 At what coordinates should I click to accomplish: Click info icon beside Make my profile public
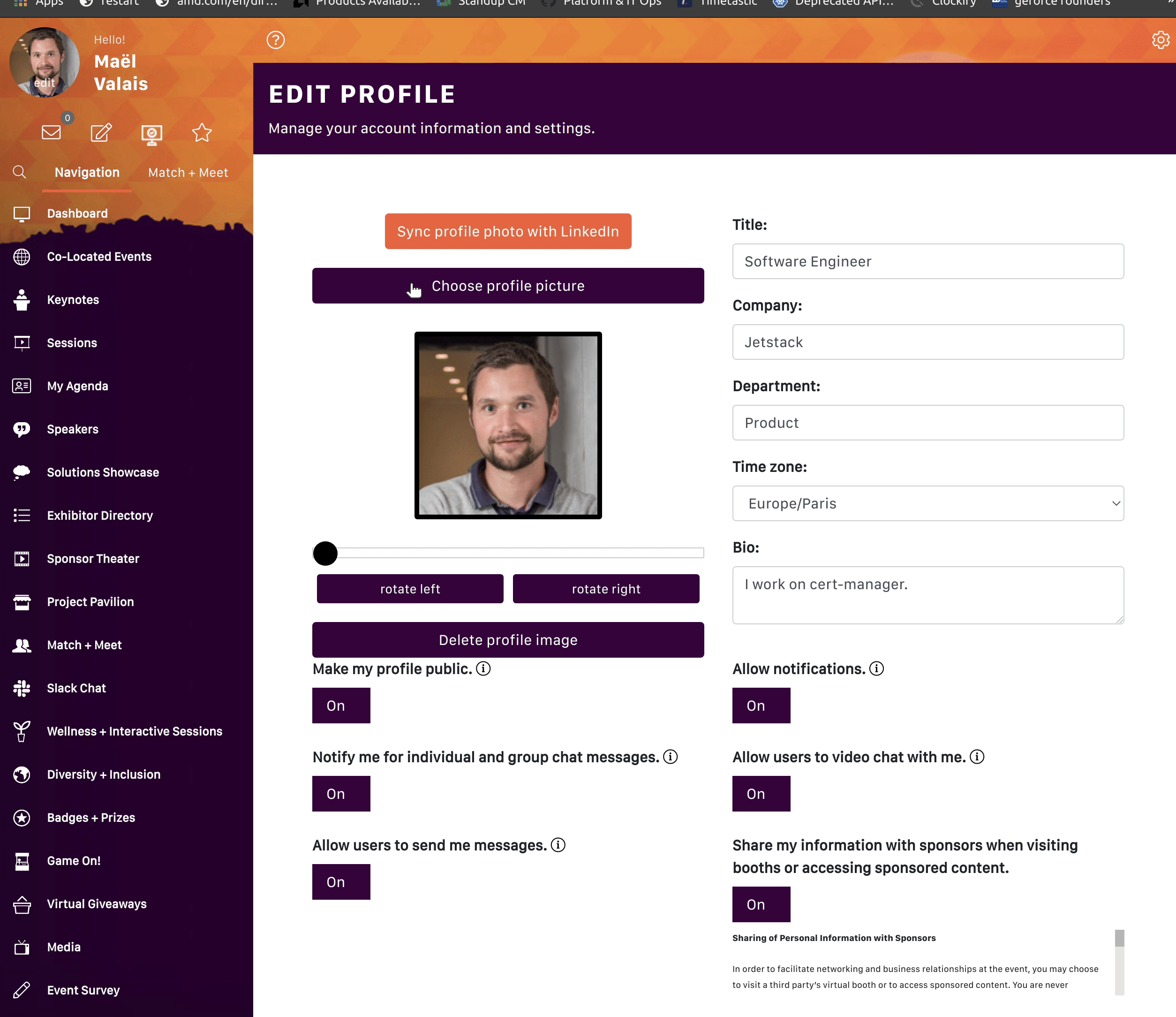(483, 668)
